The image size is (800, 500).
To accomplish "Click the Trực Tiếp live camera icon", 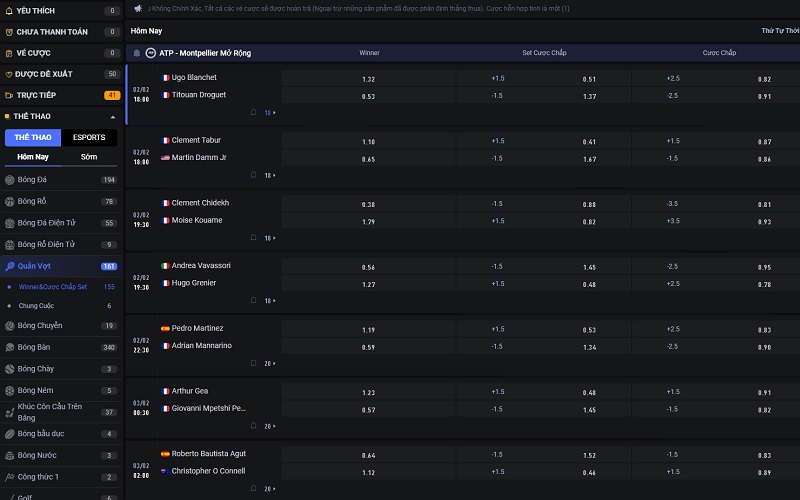I will click(x=9, y=95).
